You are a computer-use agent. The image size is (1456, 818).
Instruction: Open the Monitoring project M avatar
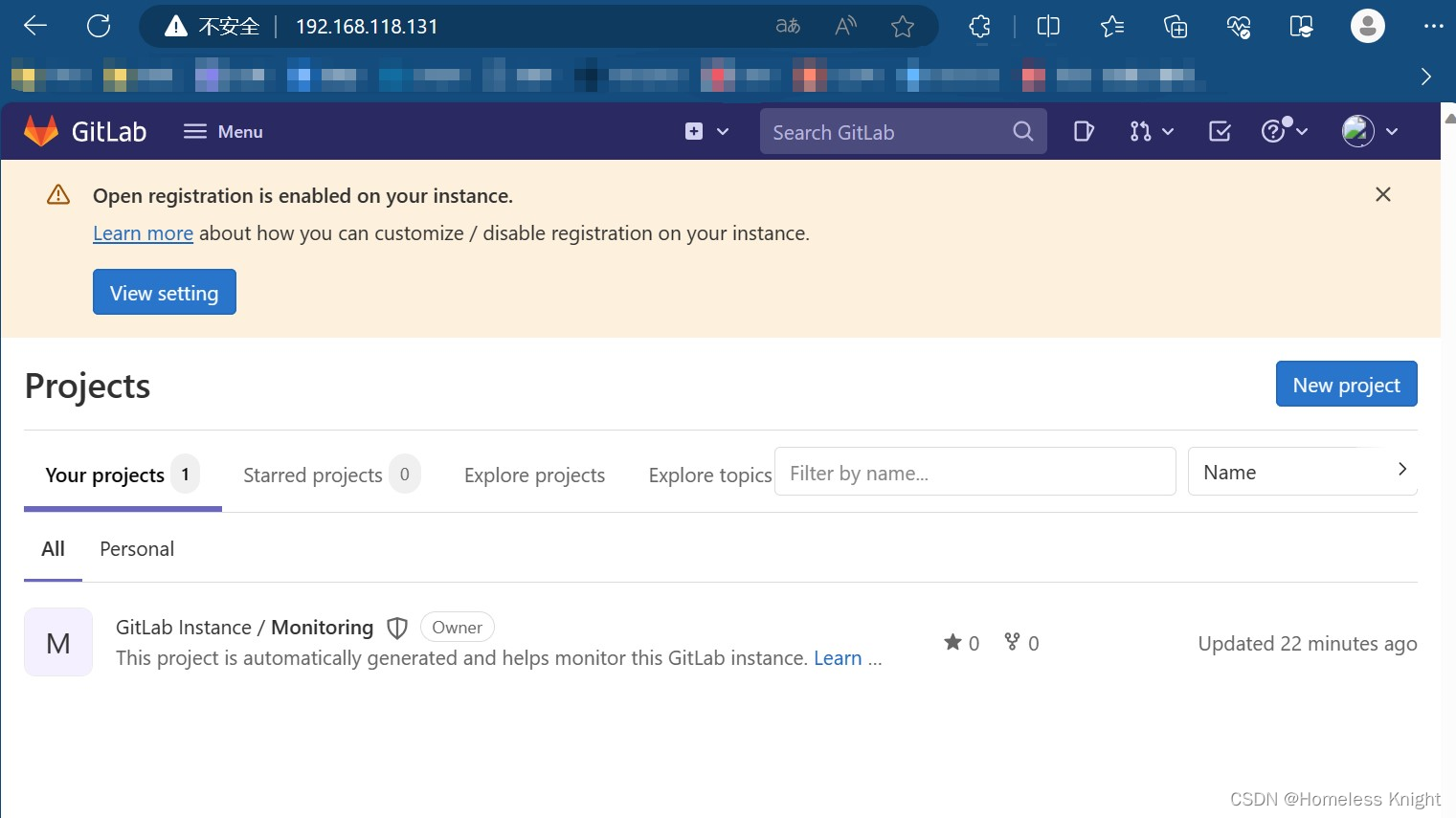pos(58,642)
